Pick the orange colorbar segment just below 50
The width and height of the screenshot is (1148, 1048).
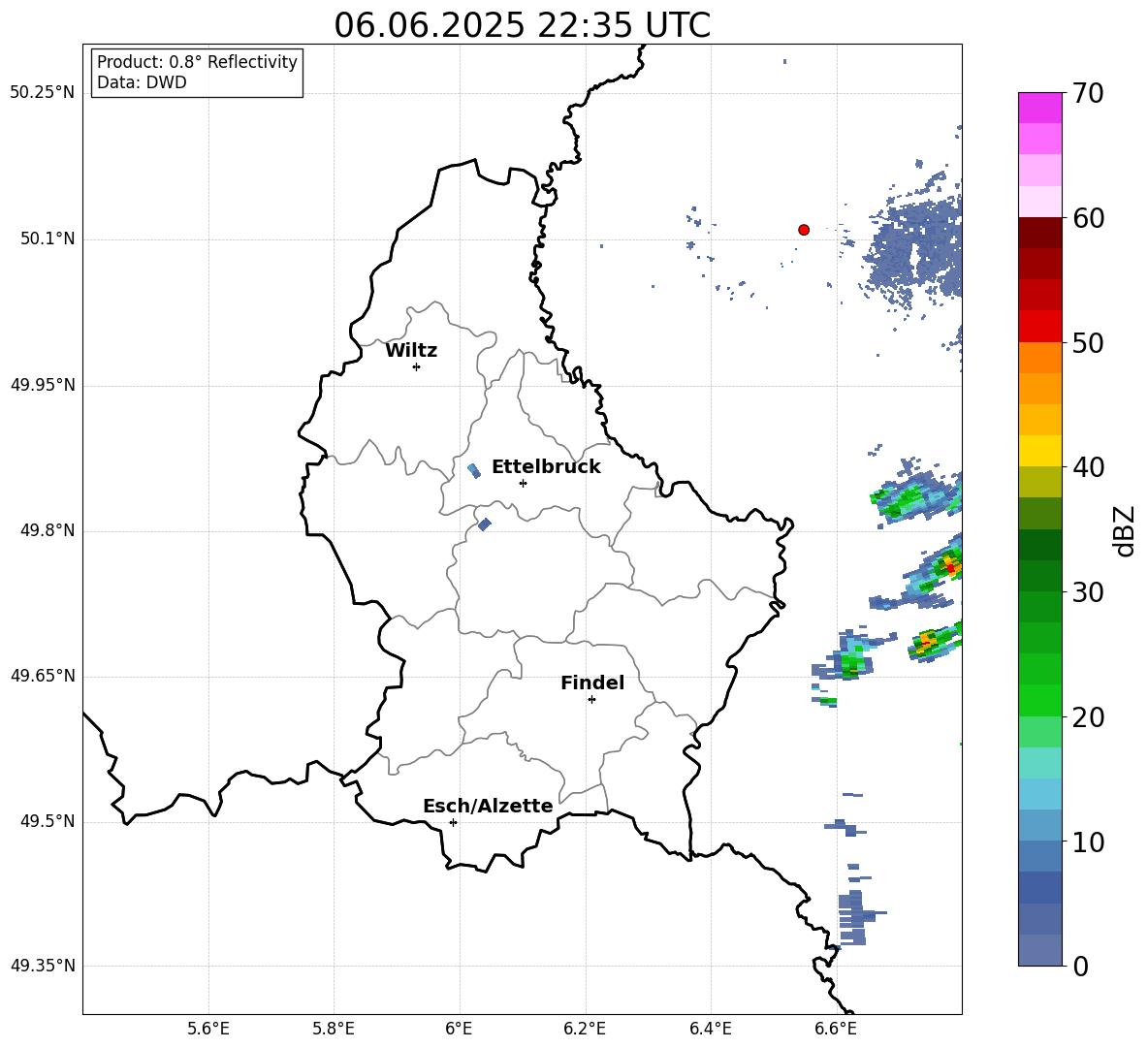tap(1039, 358)
